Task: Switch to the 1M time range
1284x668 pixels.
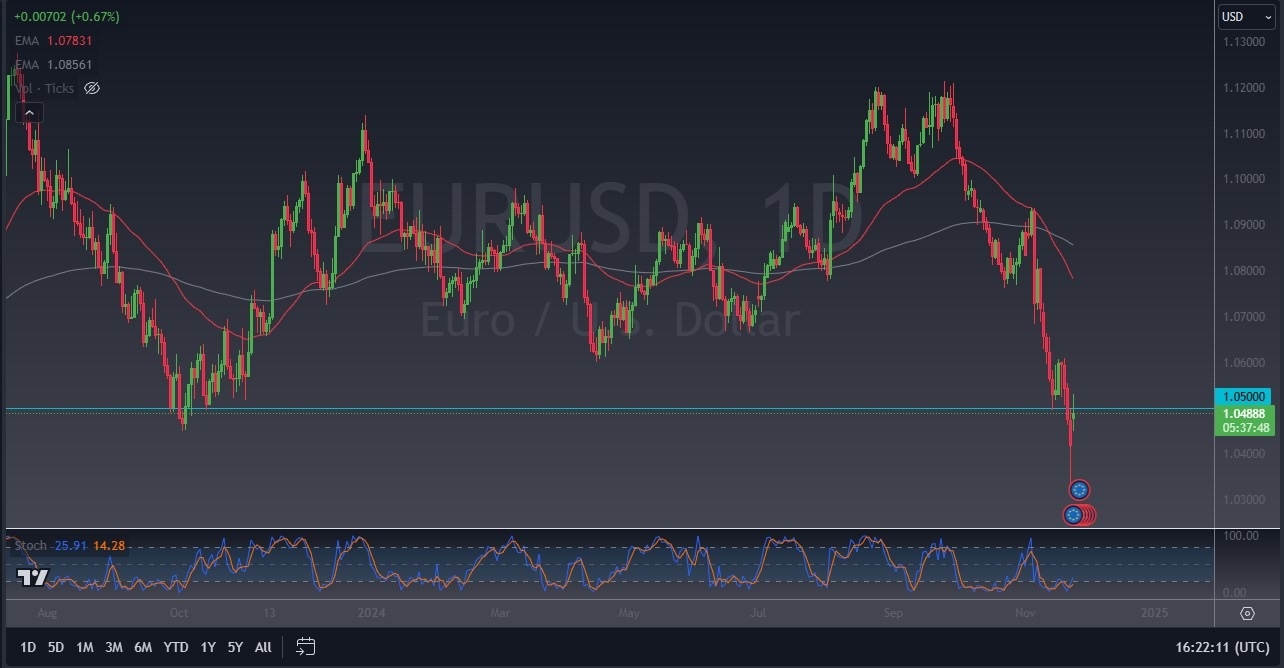Action: click(85, 647)
